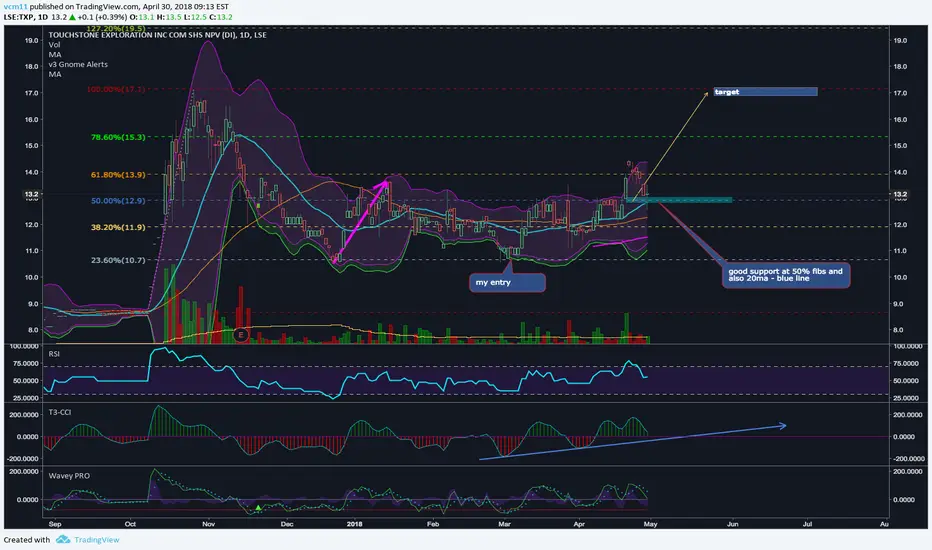Click the green up-arrow next to +0.1 change
The width and height of the screenshot is (932, 550).
pos(71,17)
